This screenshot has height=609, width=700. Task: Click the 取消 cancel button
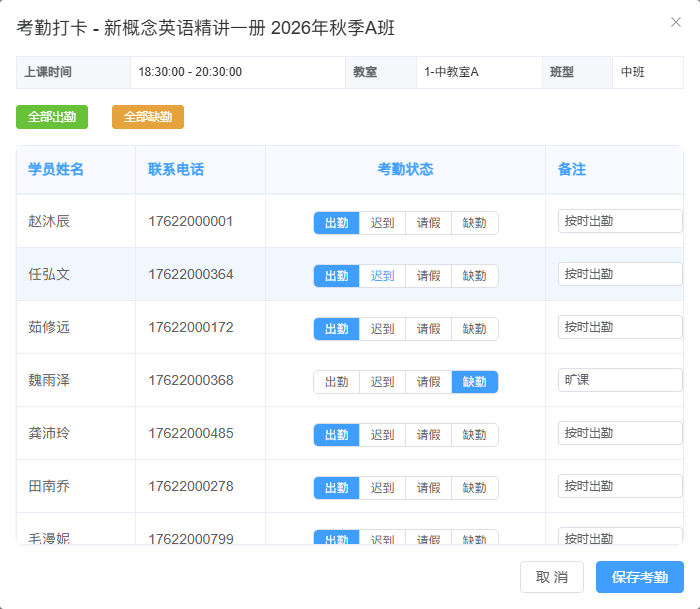[x=552, y=577]
